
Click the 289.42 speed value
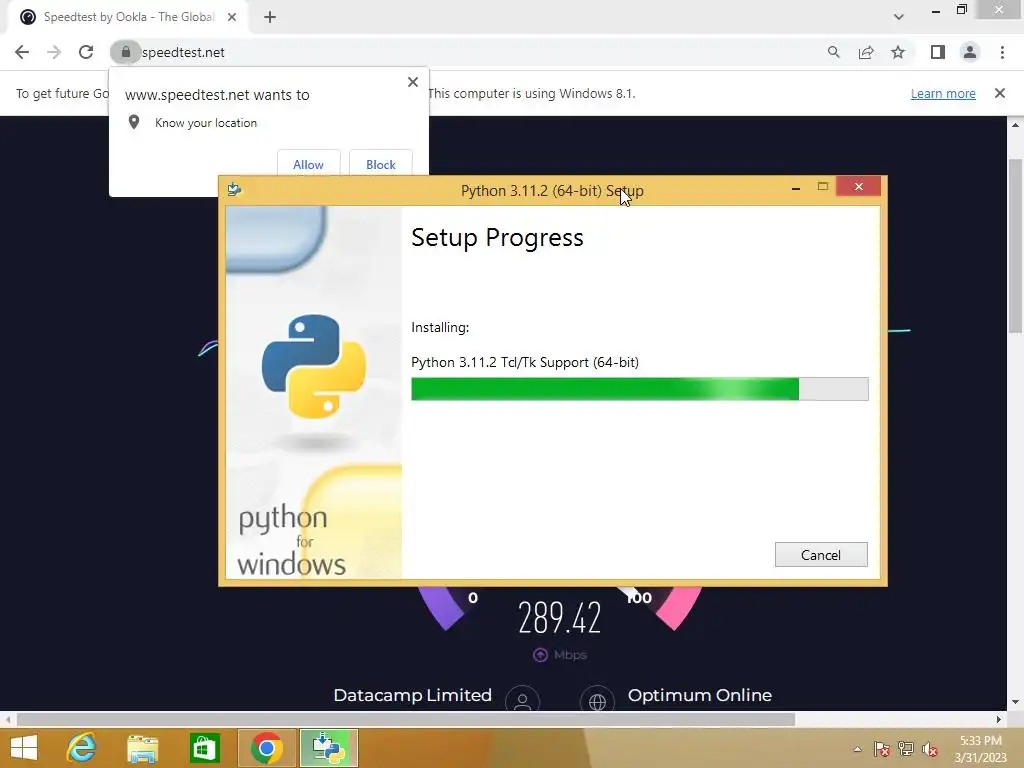[x=560, y=618]
